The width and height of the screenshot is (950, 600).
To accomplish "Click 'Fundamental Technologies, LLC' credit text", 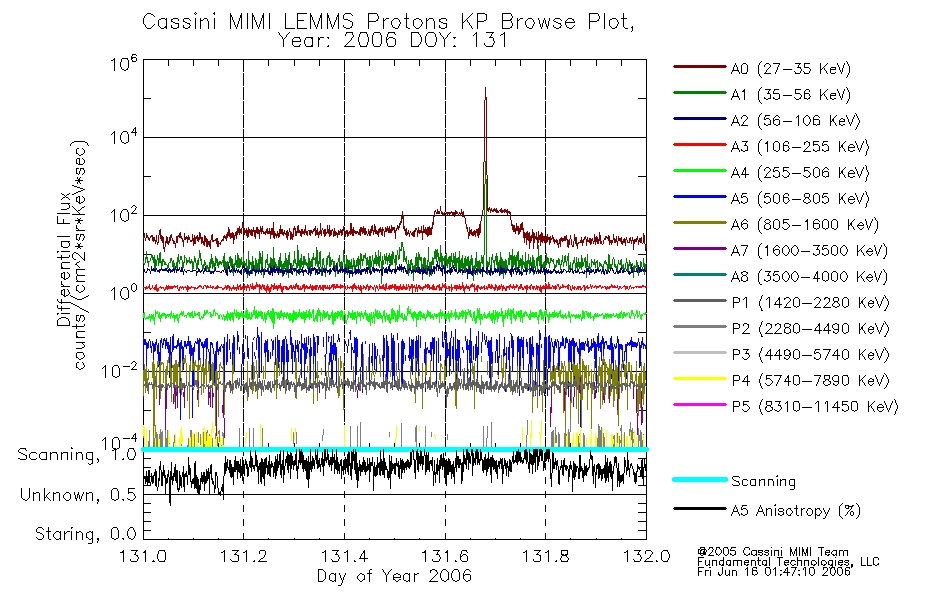I will [788, 562].
